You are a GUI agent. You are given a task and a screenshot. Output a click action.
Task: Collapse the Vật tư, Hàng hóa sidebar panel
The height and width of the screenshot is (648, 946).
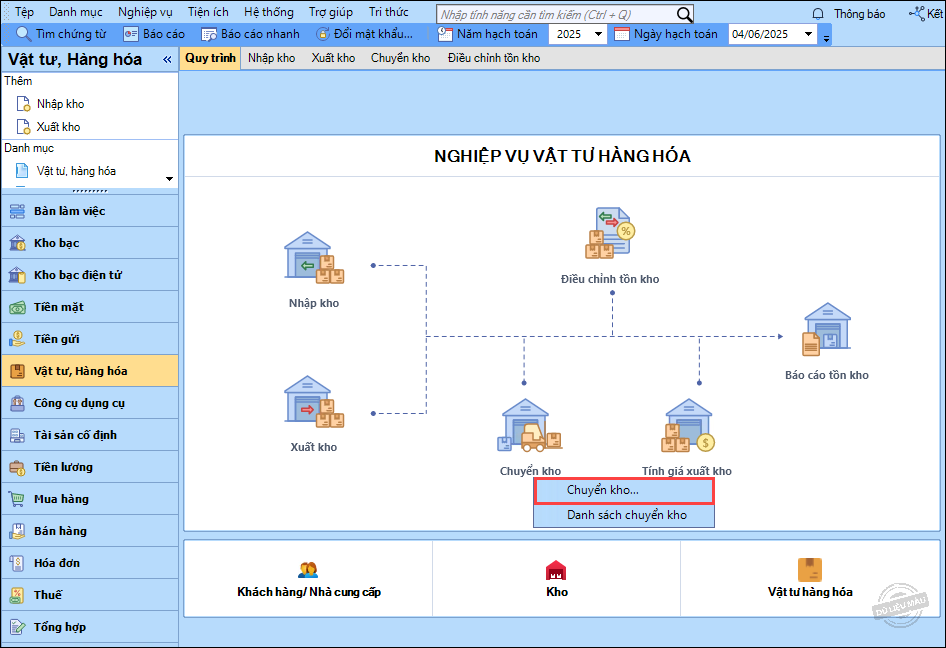pos(167,59)
